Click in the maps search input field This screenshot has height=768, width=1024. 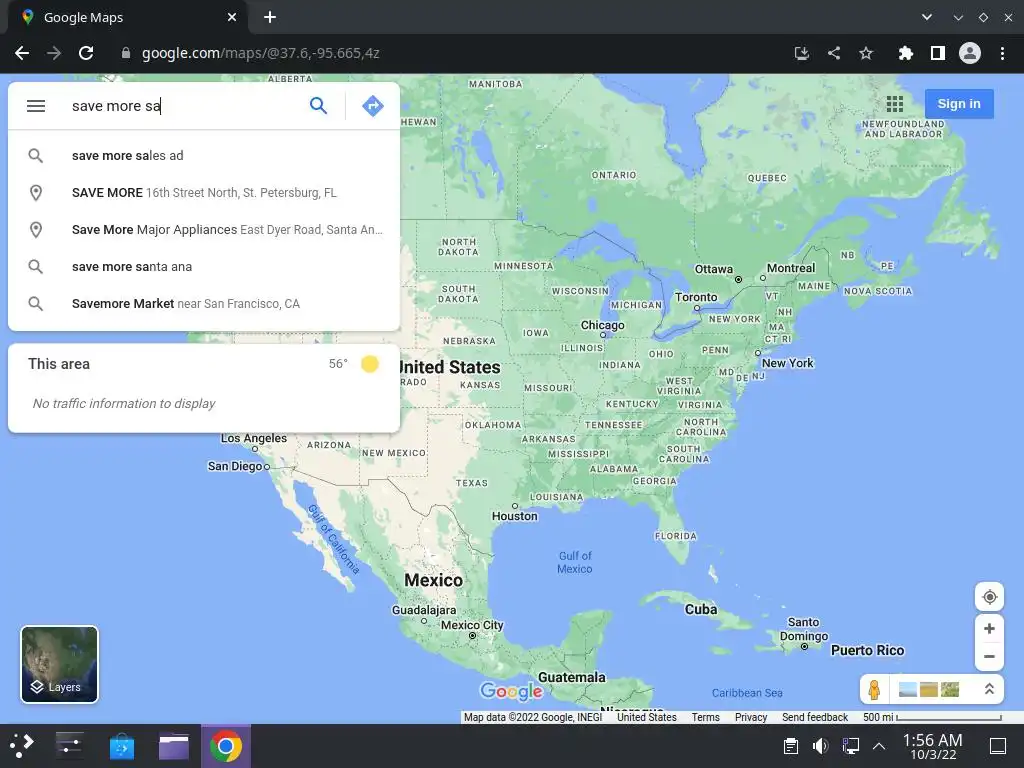point(183,106)
